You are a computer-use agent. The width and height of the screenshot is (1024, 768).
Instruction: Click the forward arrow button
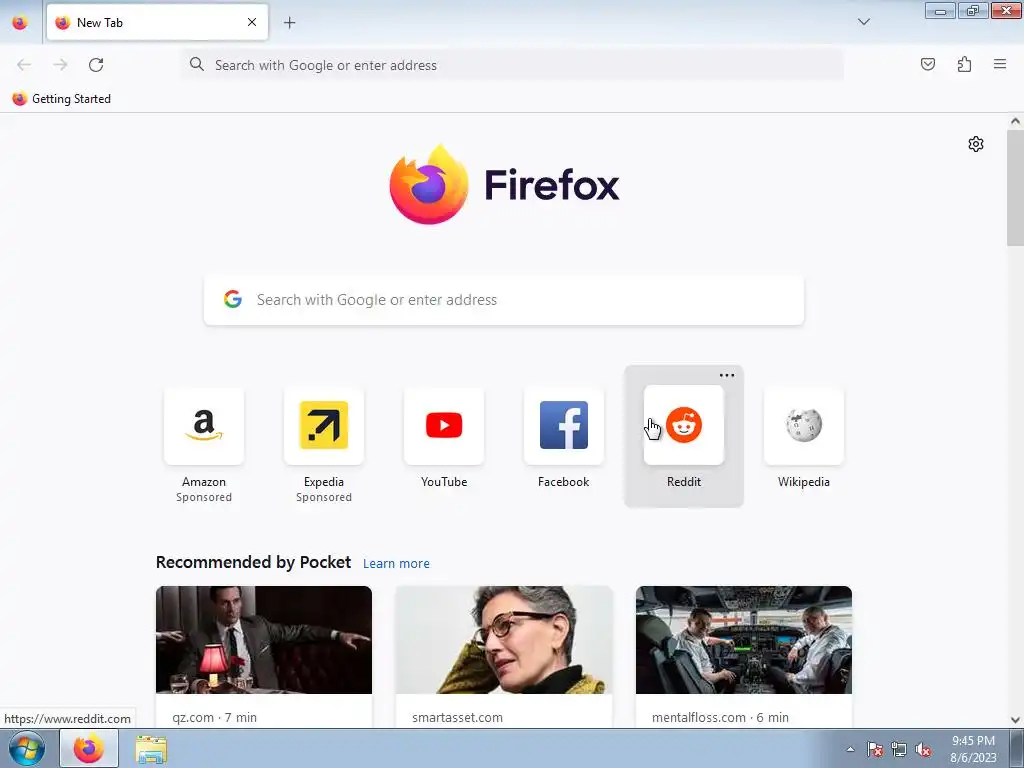click(x=60, y=65)
